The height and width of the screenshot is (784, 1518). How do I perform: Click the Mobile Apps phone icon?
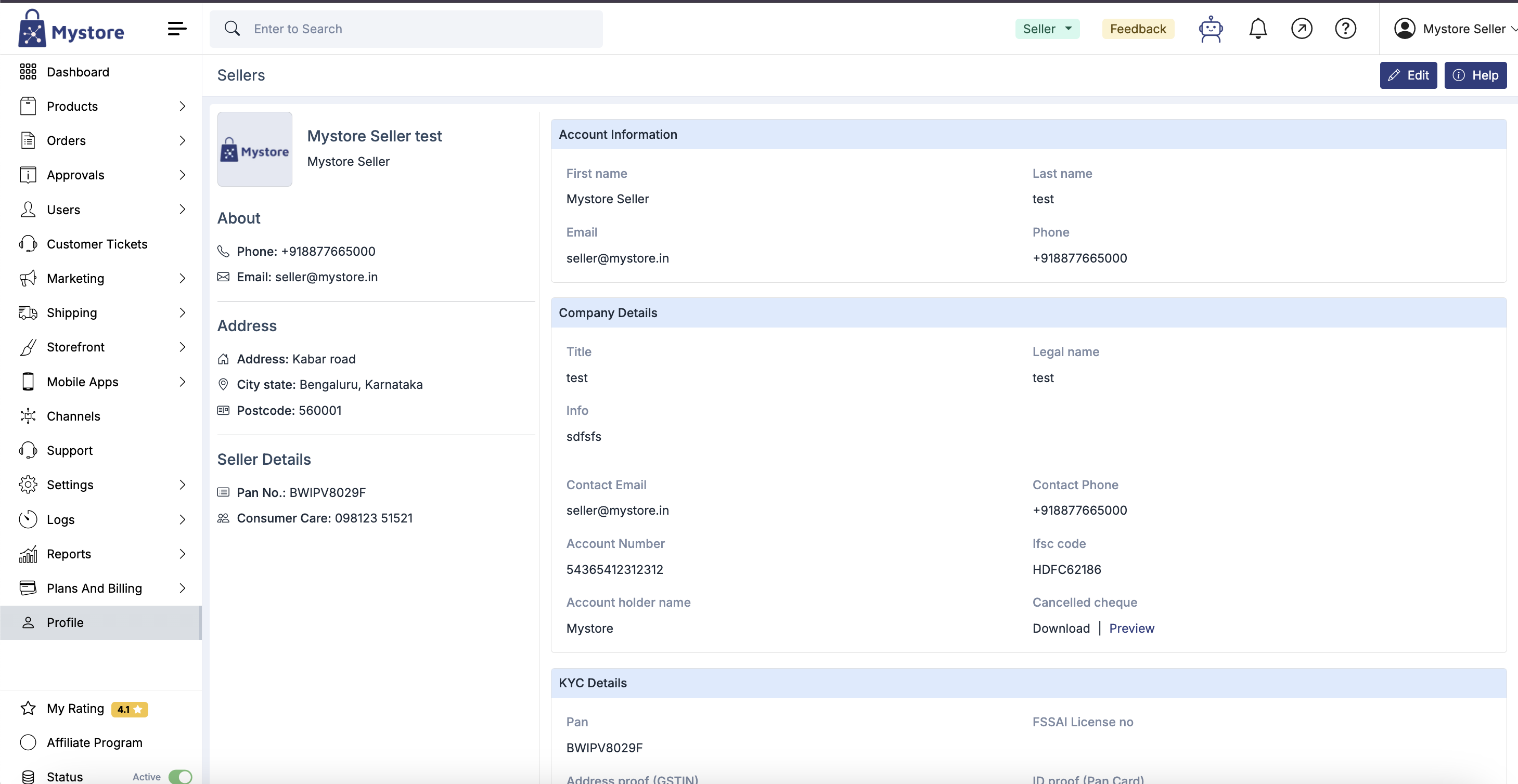(x=28, y=382)
